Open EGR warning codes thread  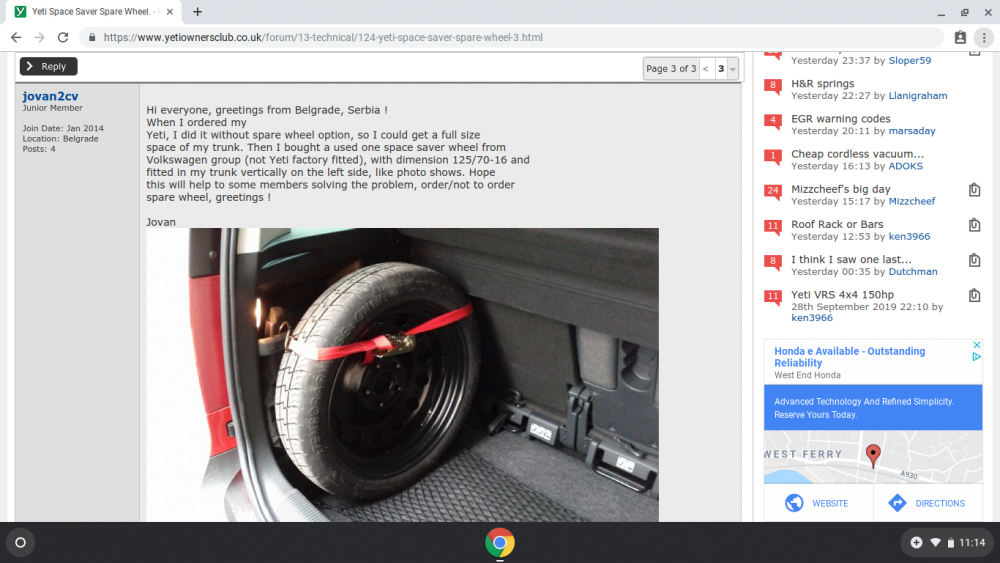[x=841, y=119]
